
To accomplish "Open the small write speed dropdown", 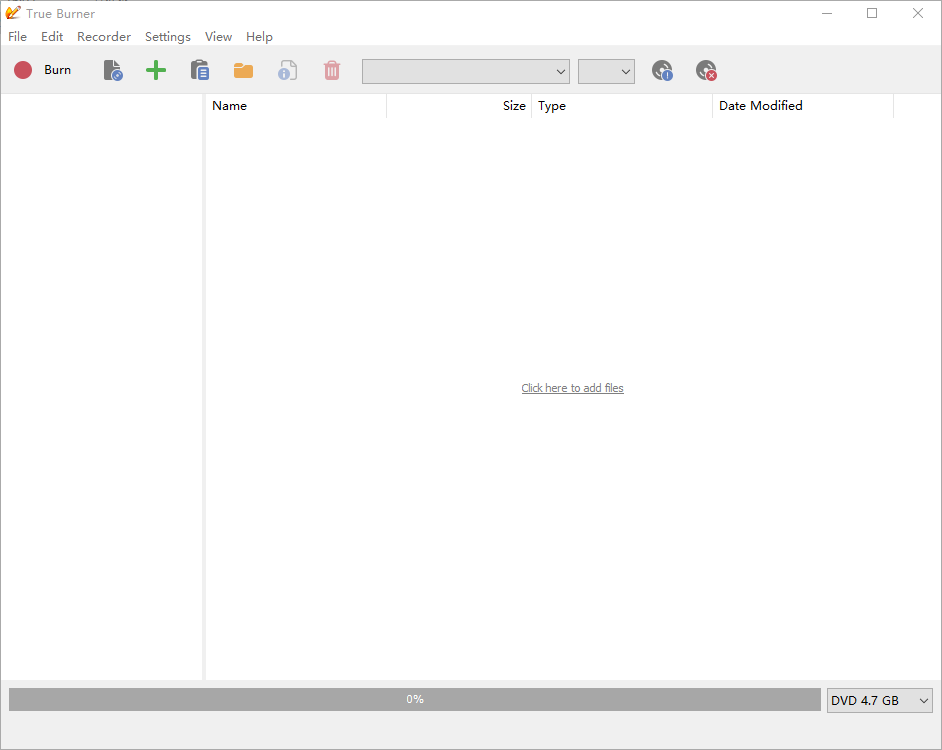I will click(606, 71).
